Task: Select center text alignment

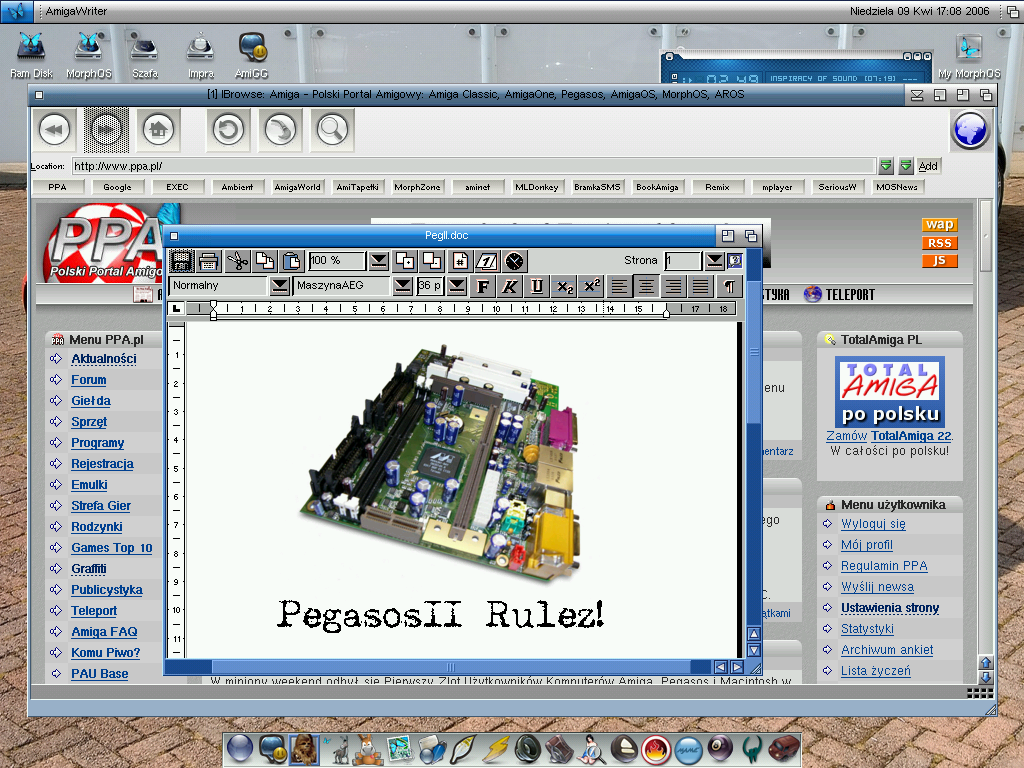Action: pyautogui.click(x=646, y=286)
